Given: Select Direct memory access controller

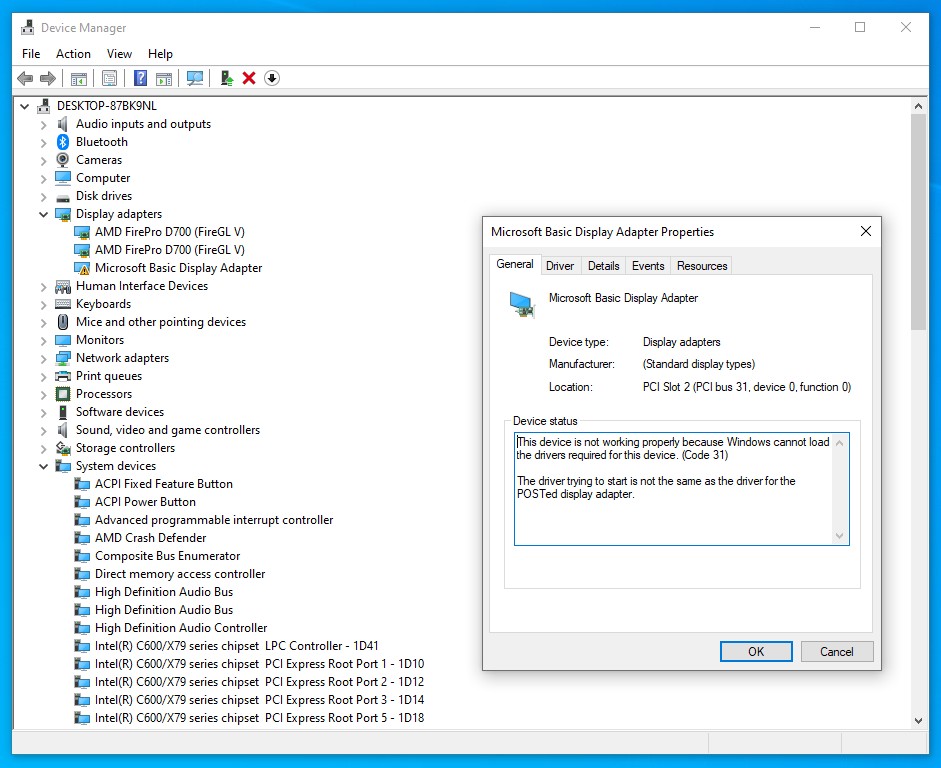Looking at the screenshot, I should click(x=179, y=574).
